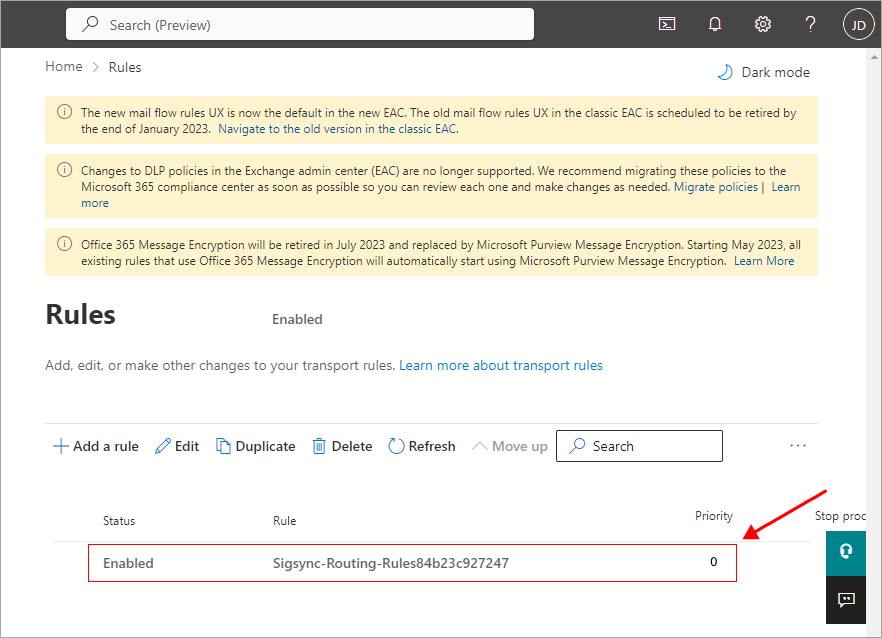882x638 pixels.
Task: Open the JD account avatar
Action: [858, 24]
